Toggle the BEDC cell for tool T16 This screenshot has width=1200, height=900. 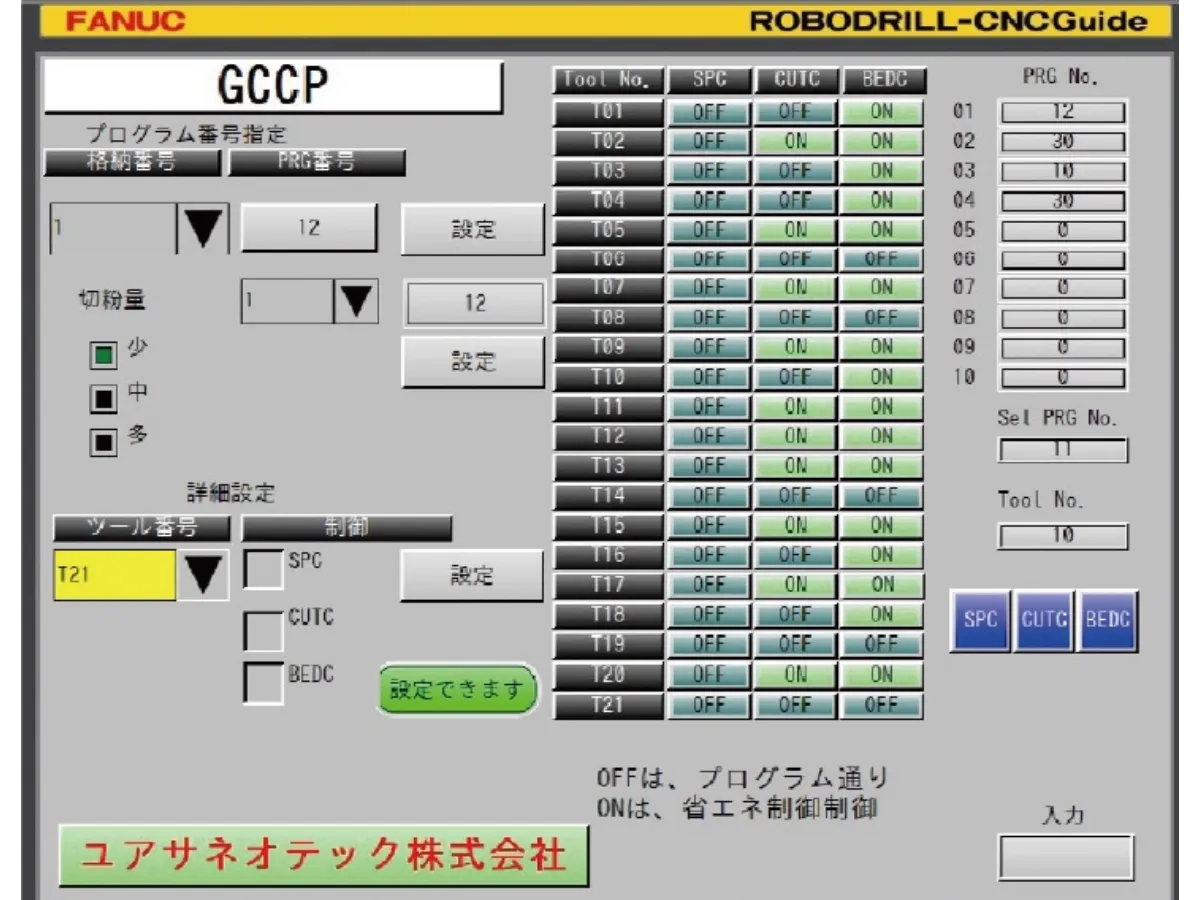tap(881, 554)
